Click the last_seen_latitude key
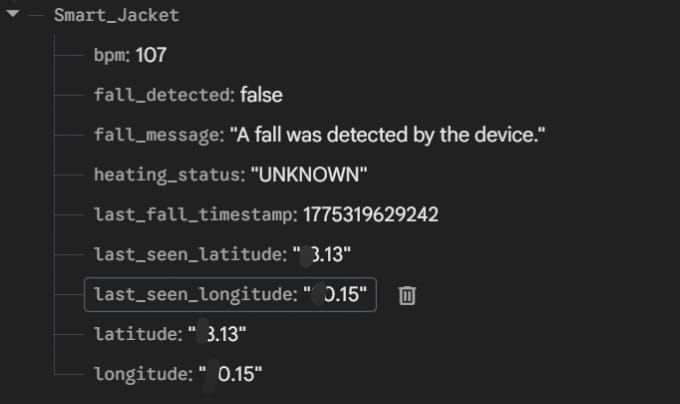 pyautogui.click(x=189, y=255)
